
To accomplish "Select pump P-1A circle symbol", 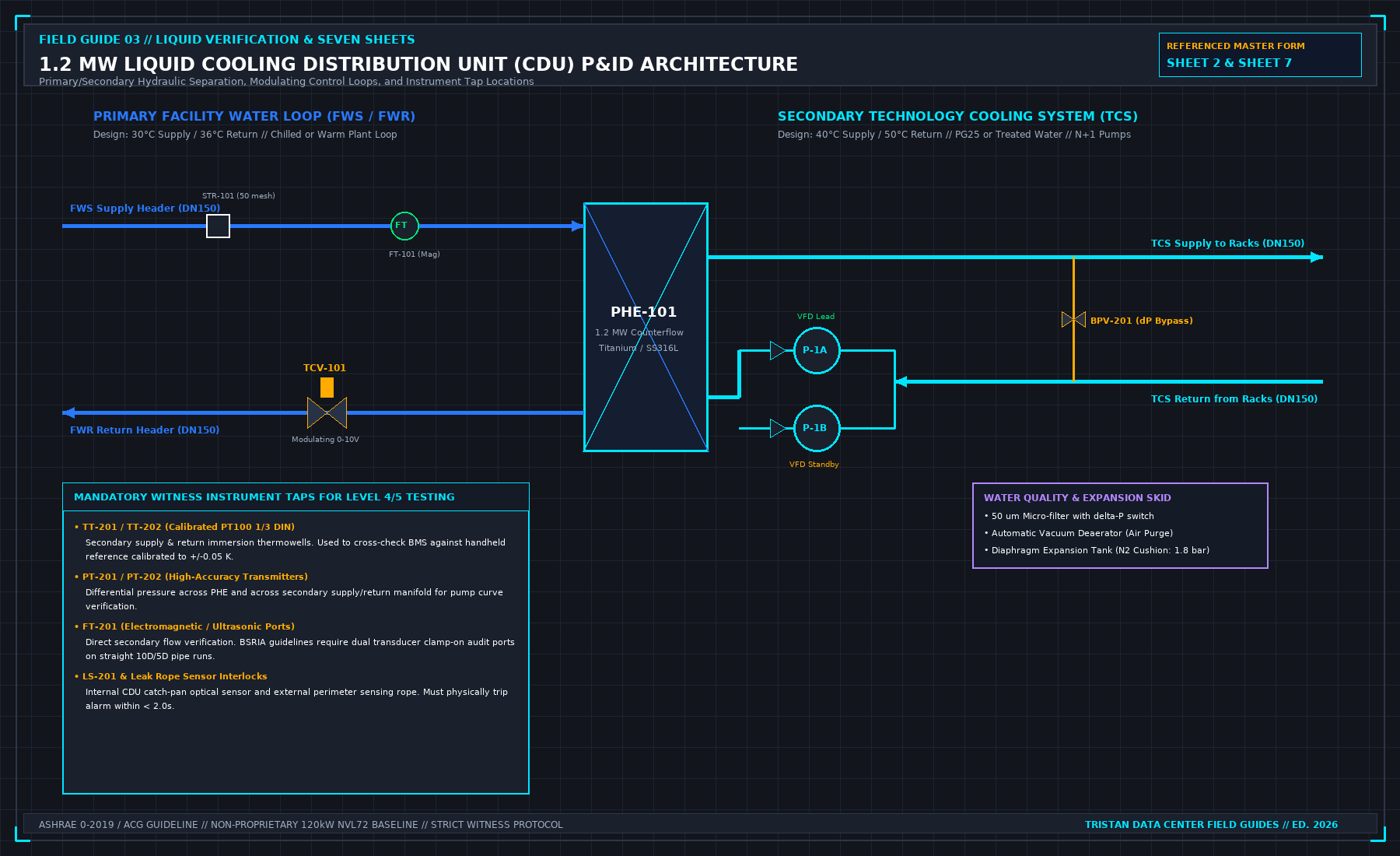I will 817,350.
